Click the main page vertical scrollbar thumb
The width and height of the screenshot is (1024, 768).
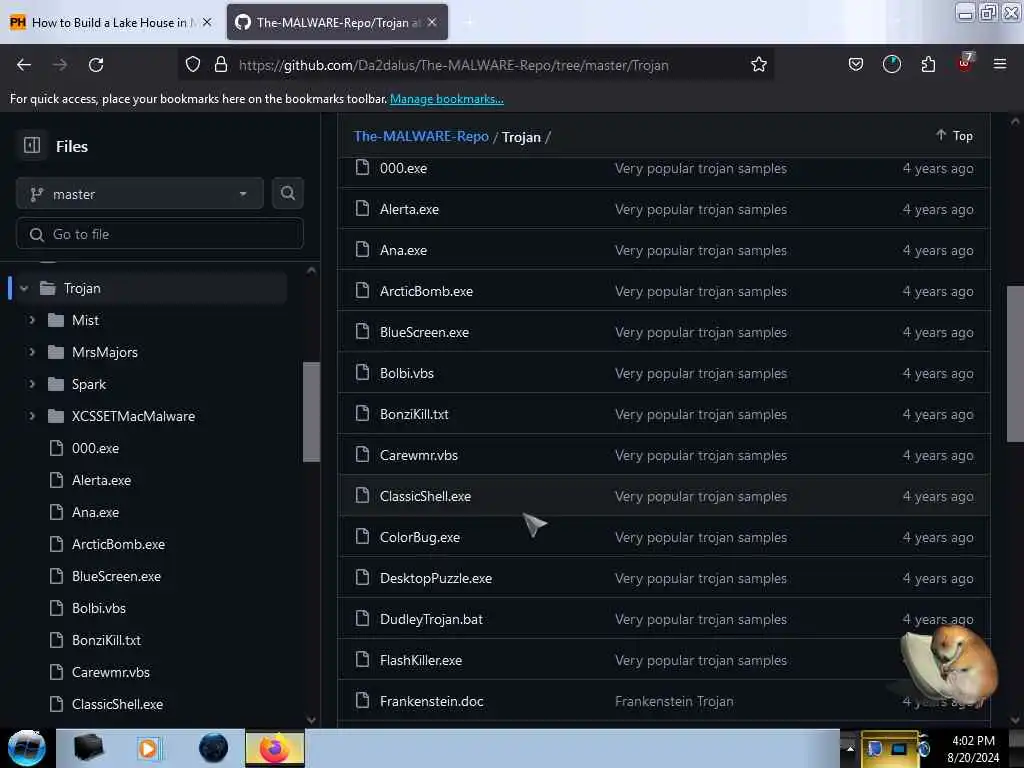coord(1015,364)
